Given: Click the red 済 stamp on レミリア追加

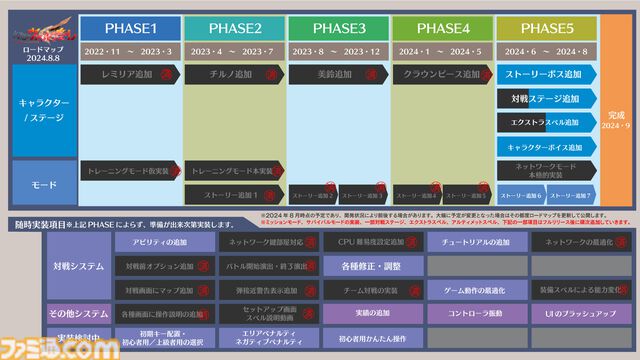Looking at the screenshot, I should pos(166,74).
